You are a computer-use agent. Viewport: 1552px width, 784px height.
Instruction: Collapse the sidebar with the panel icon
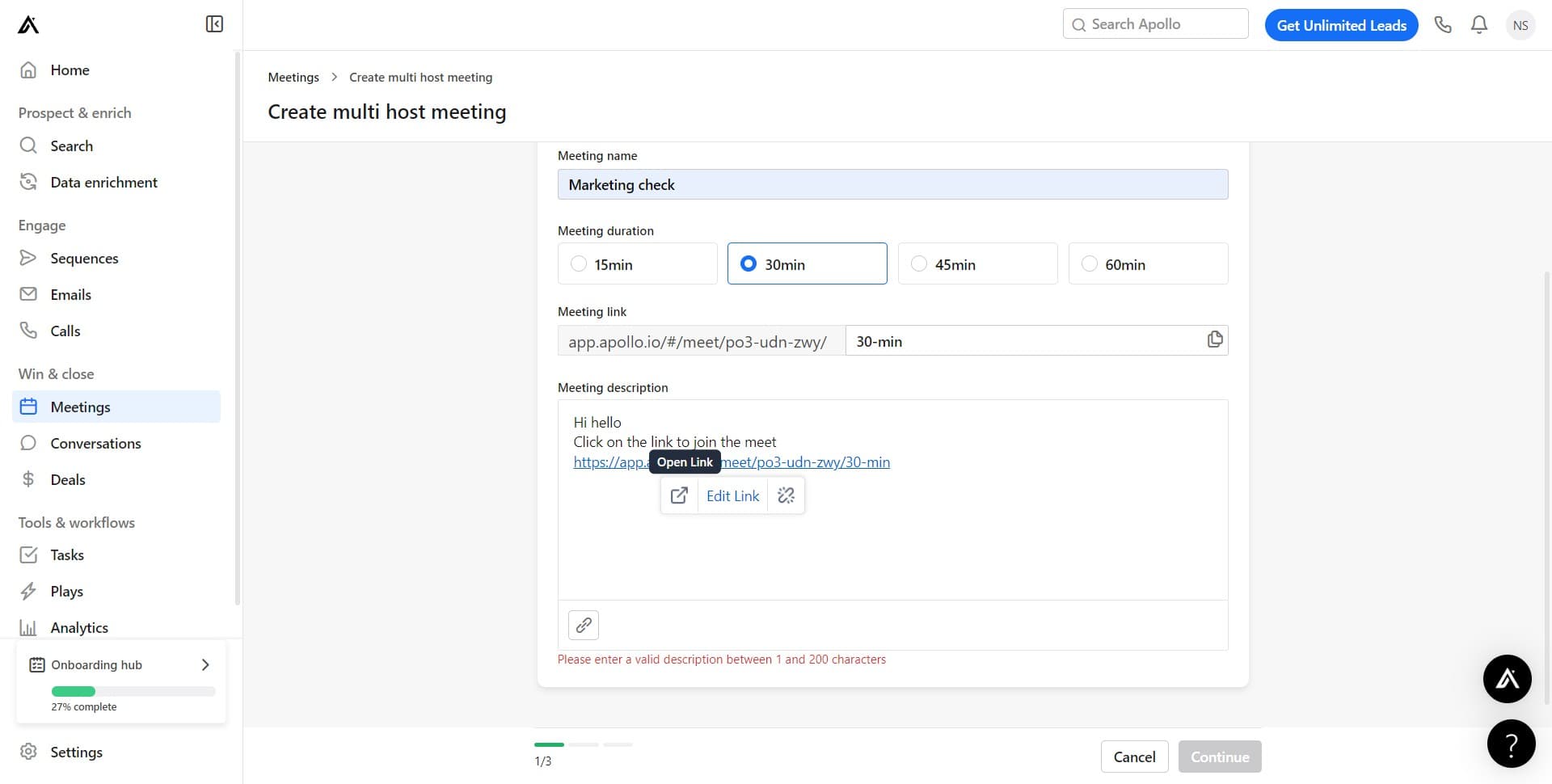point(214,24)
